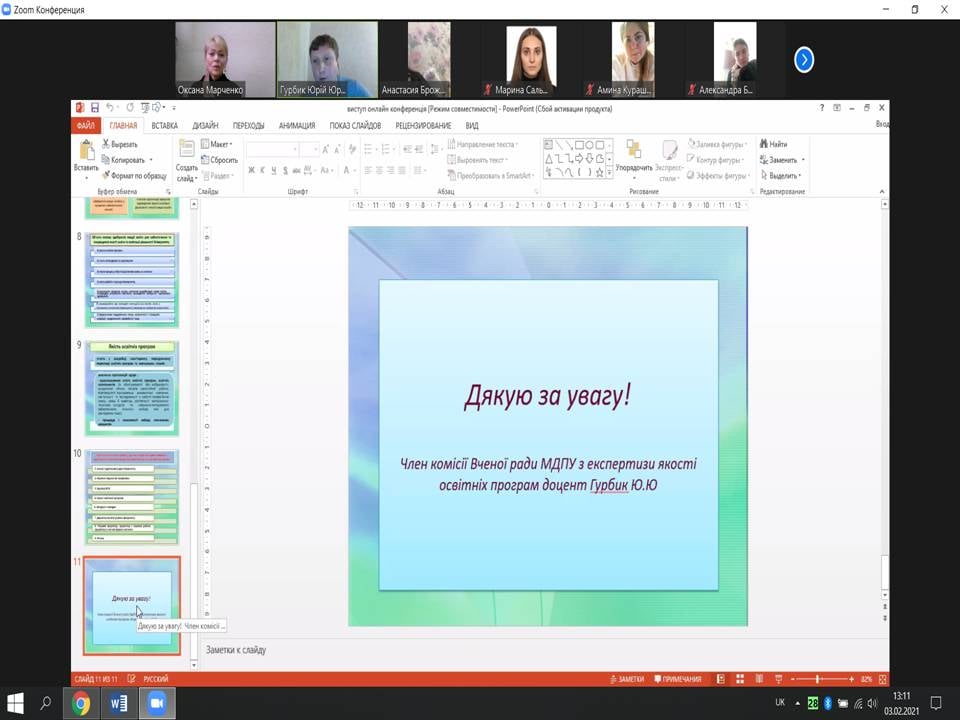This screenshot has width=960, height=720.
Task: Open the ВСТАВКА ribbon tab
Action: pos(165,126)
